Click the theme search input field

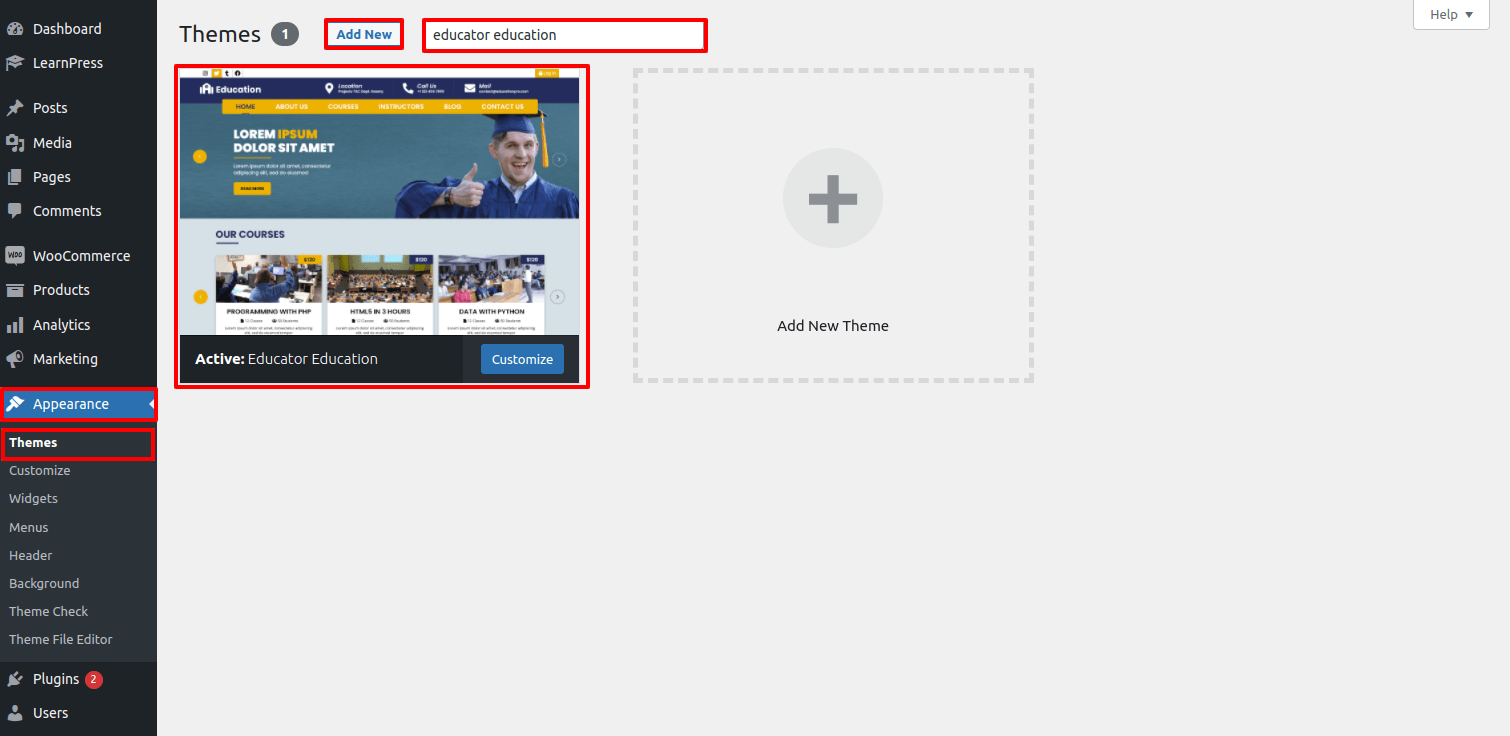pos(564,35)
